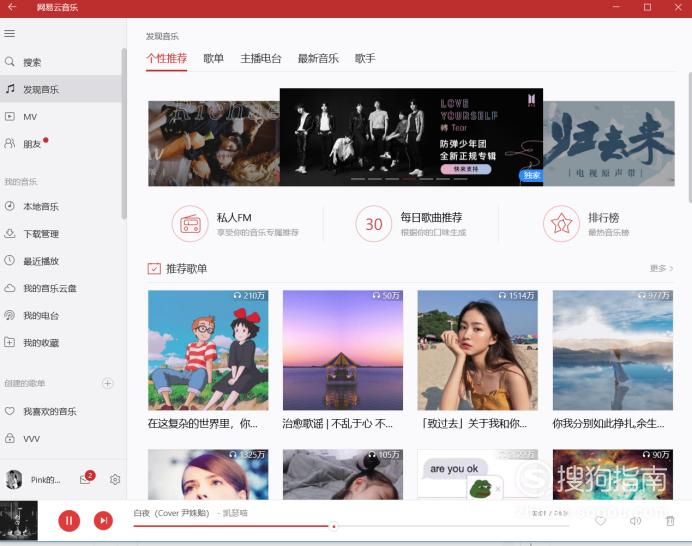Switch to the 最新音乐 tab
Image resolution: width=692 pixels, height=546 pixels.
pyautogui.click(x=318, y=59)
